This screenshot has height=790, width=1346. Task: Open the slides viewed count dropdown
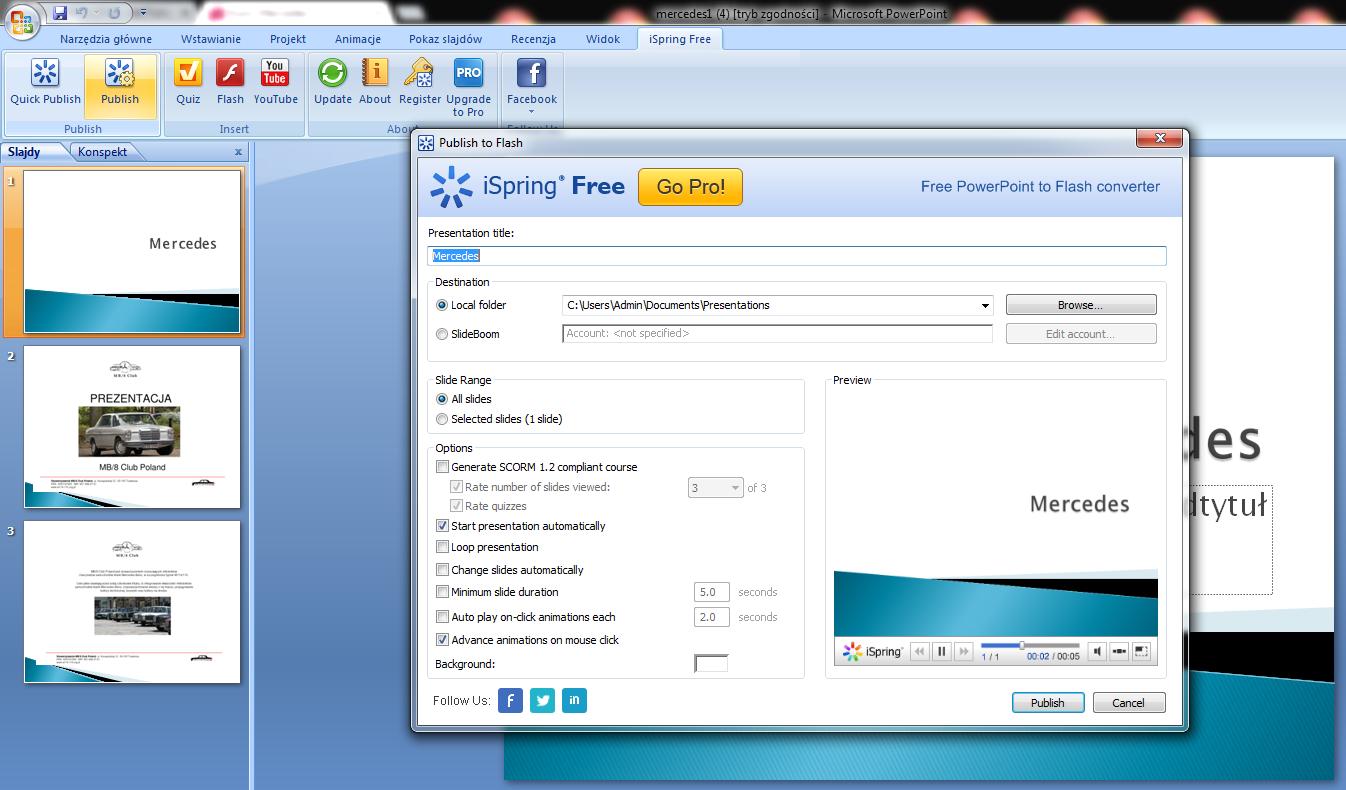coord(735,488)
